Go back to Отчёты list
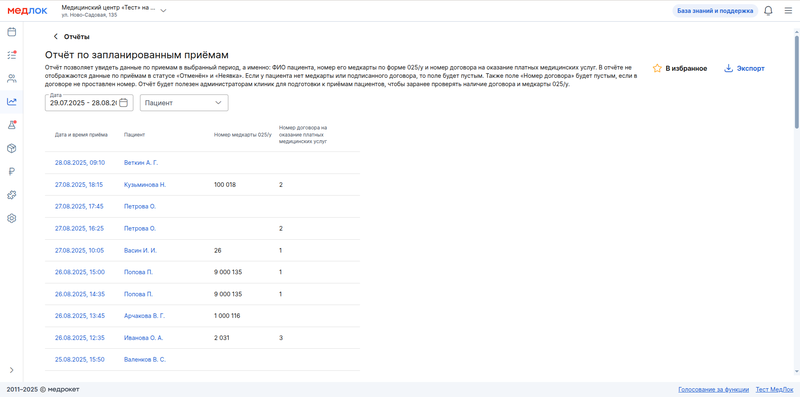The width and height of the screenshot is (800, 397). tap(71, 37)
